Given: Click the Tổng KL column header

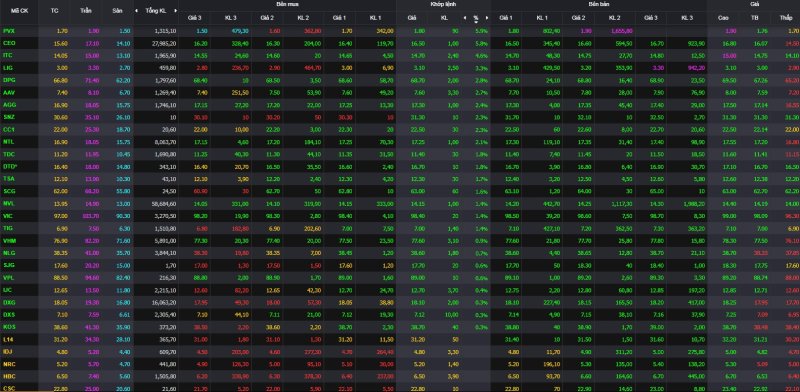Looking at the screenshot, I should 156,11.
